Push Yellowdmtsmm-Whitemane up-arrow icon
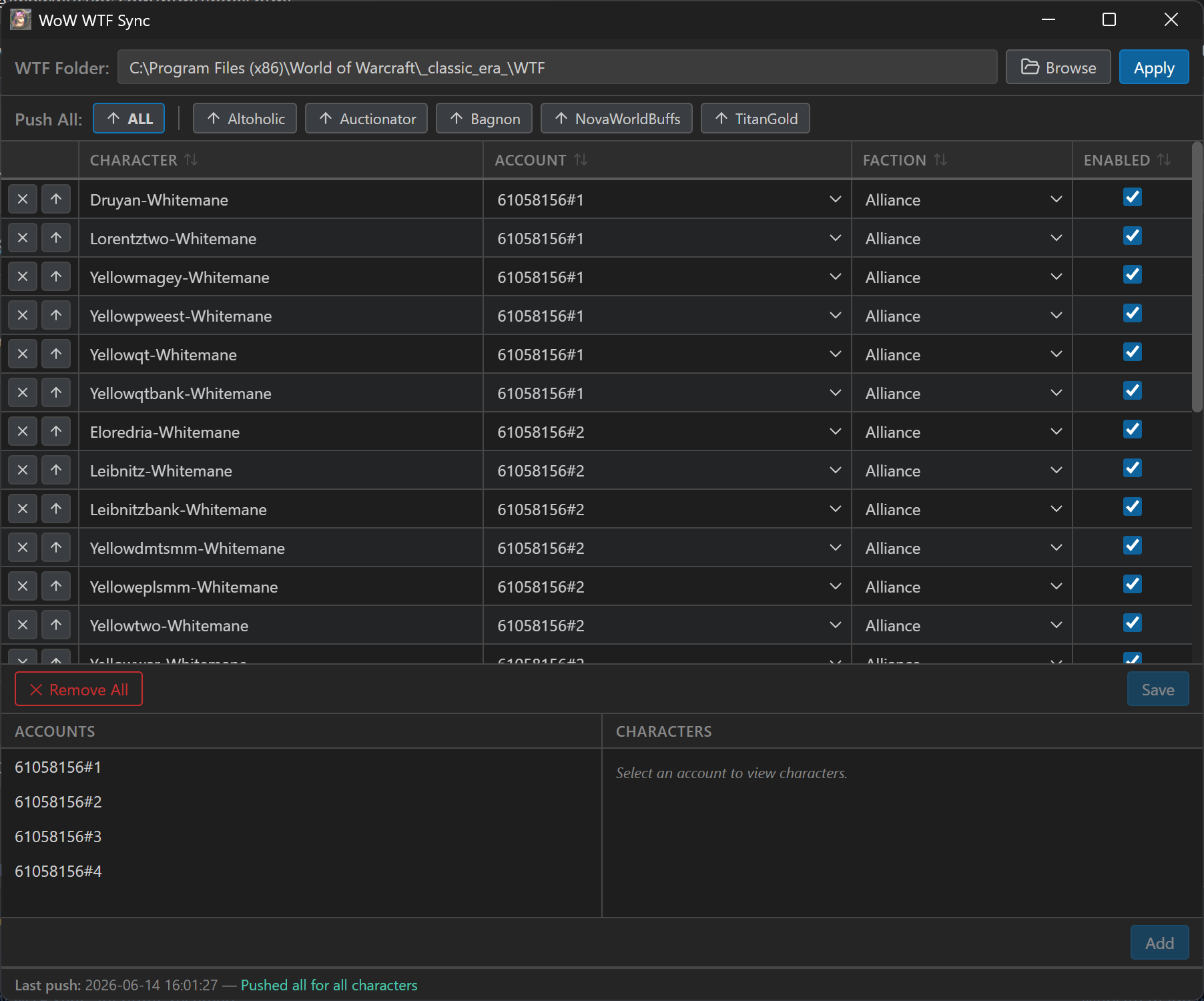 pos(56,547)
